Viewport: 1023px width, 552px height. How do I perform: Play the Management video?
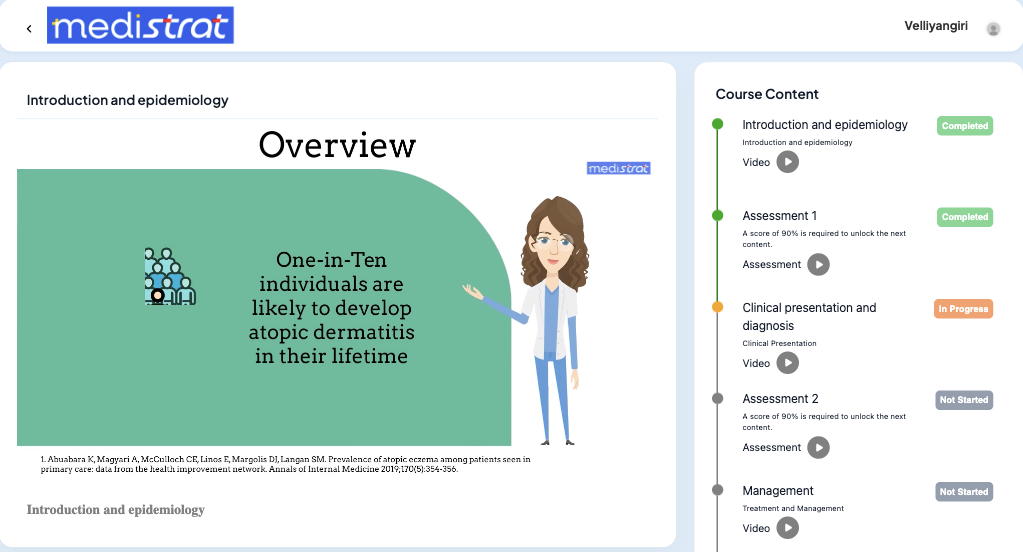[x=788, y=528]
